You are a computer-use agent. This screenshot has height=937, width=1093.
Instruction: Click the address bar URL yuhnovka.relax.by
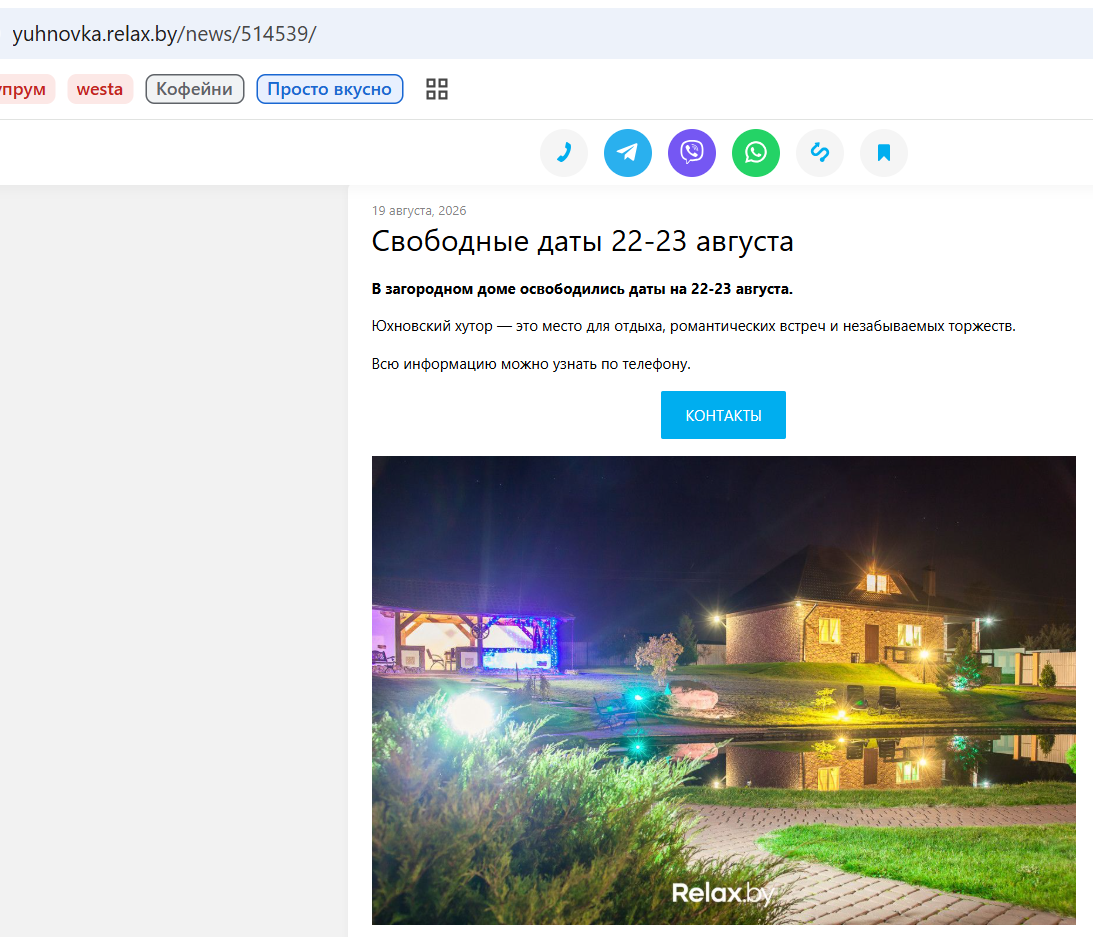point(165,33)
